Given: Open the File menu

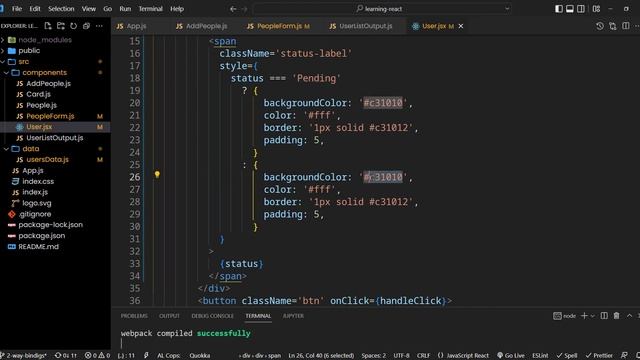Looking at the screenshot, I should pyautogui.click(x=17, y=9).
